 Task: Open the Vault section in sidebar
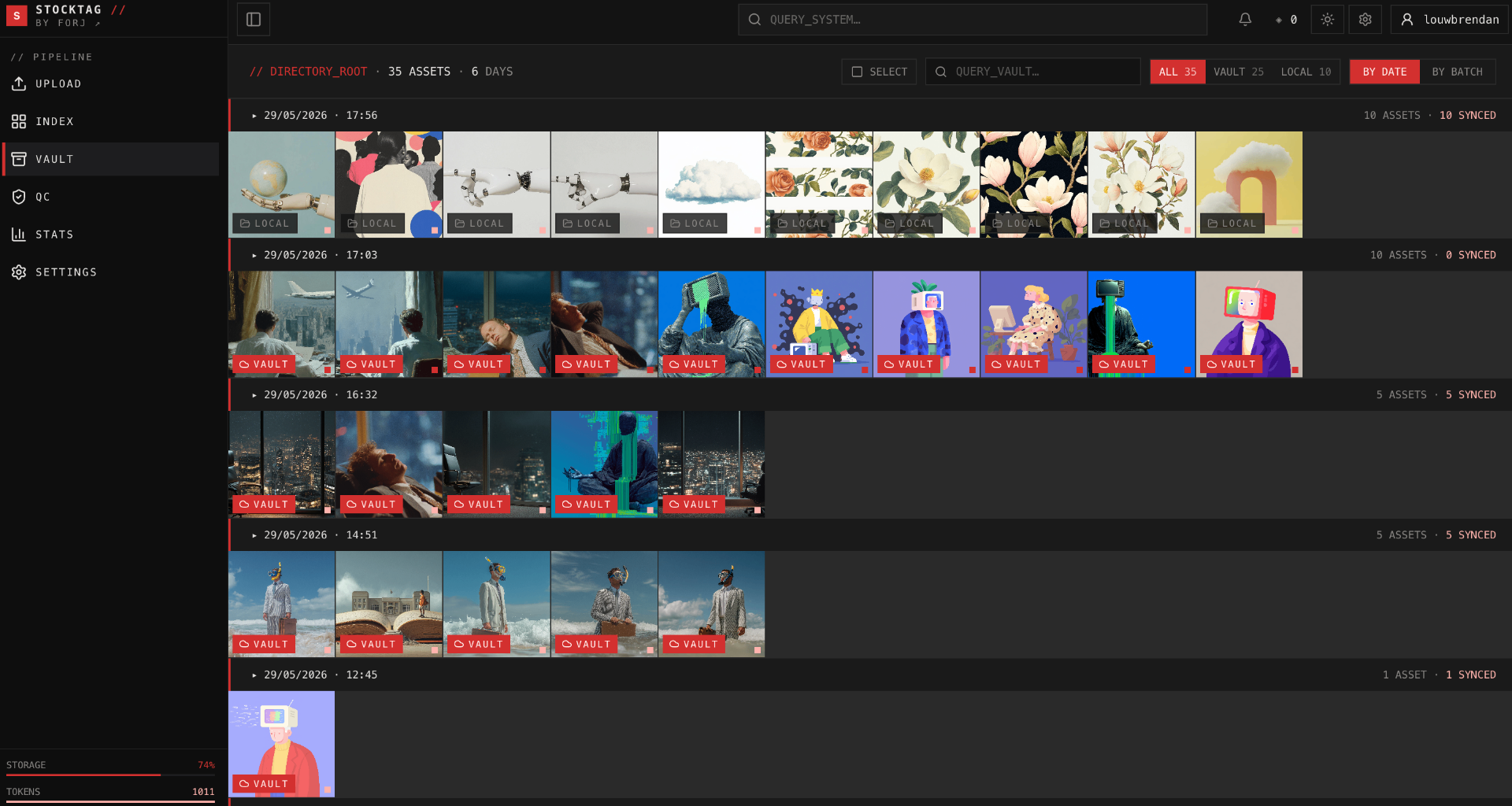[x=110, y=159]
